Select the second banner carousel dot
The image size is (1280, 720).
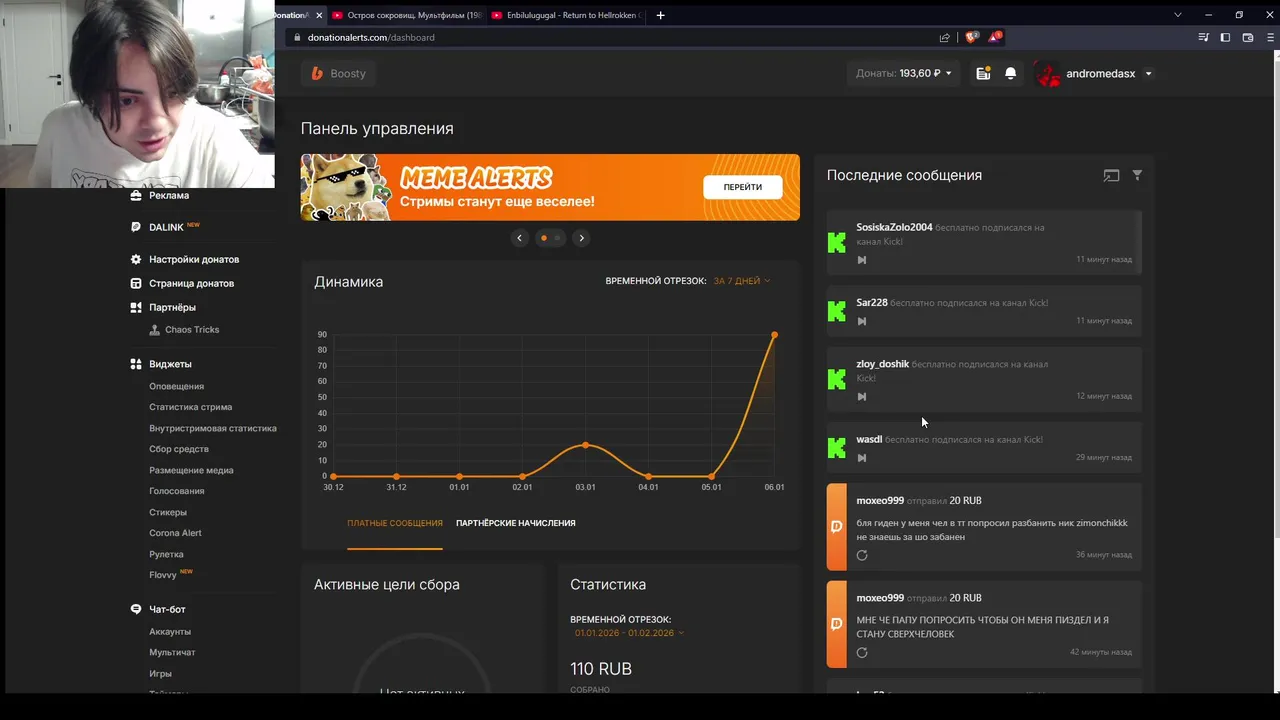point(557,238)
